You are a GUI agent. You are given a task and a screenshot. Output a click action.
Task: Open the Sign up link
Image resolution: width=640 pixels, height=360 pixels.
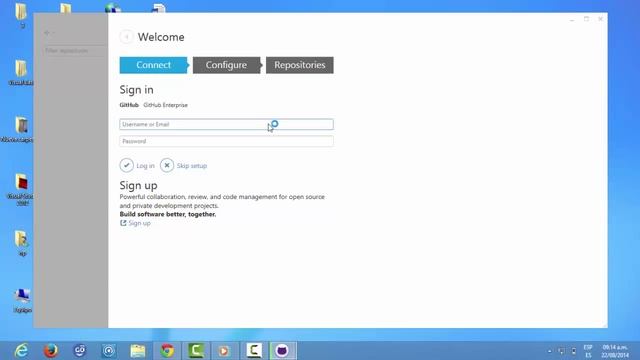pos(139,223)
